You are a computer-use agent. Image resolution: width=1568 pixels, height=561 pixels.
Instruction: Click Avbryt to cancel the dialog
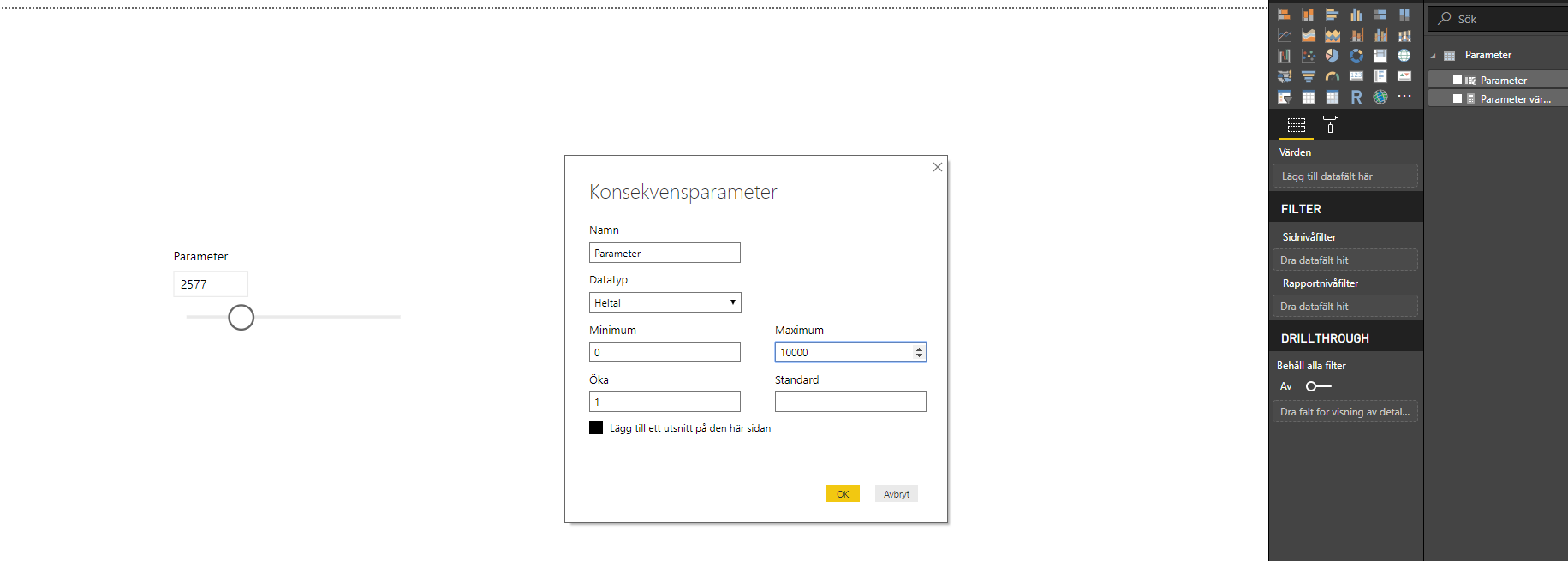[897, 493]
